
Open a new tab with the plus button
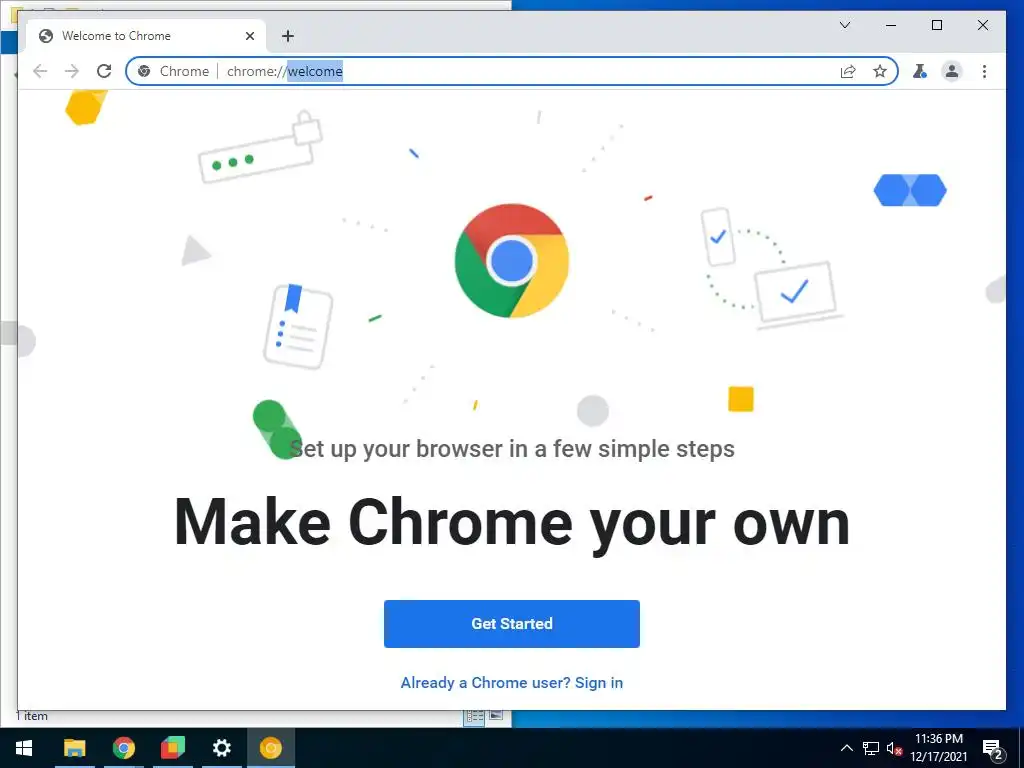pos(288,36)
